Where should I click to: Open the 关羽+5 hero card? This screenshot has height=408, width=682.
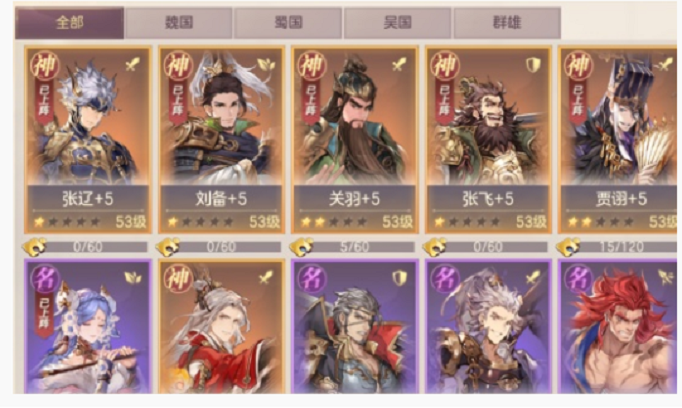point(355,140)
